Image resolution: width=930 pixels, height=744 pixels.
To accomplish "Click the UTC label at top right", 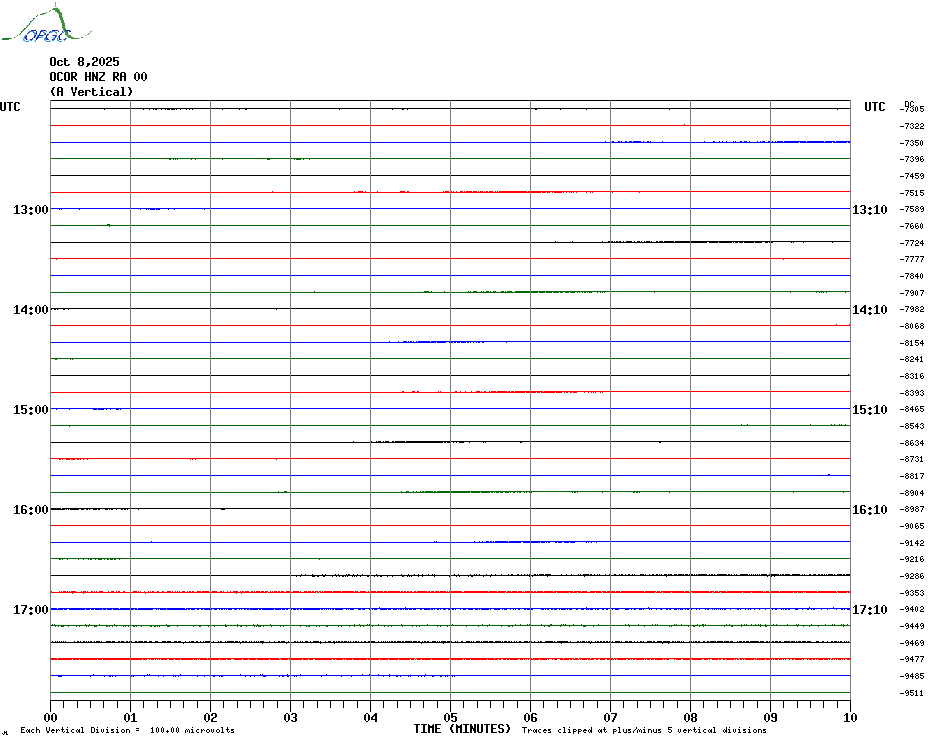I will (x=874, y=107).
